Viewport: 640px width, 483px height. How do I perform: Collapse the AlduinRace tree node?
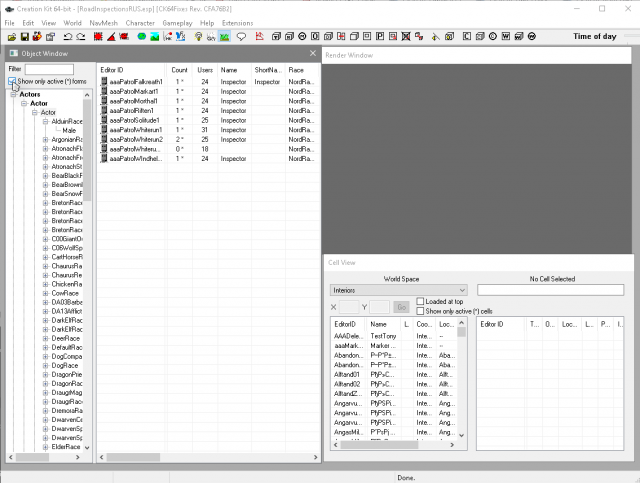pyautogui.click(x=46, y=121)
